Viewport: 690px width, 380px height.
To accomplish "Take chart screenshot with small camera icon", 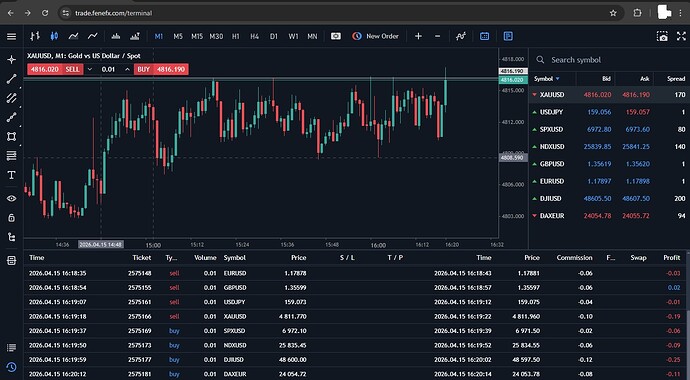I will 336,37.
